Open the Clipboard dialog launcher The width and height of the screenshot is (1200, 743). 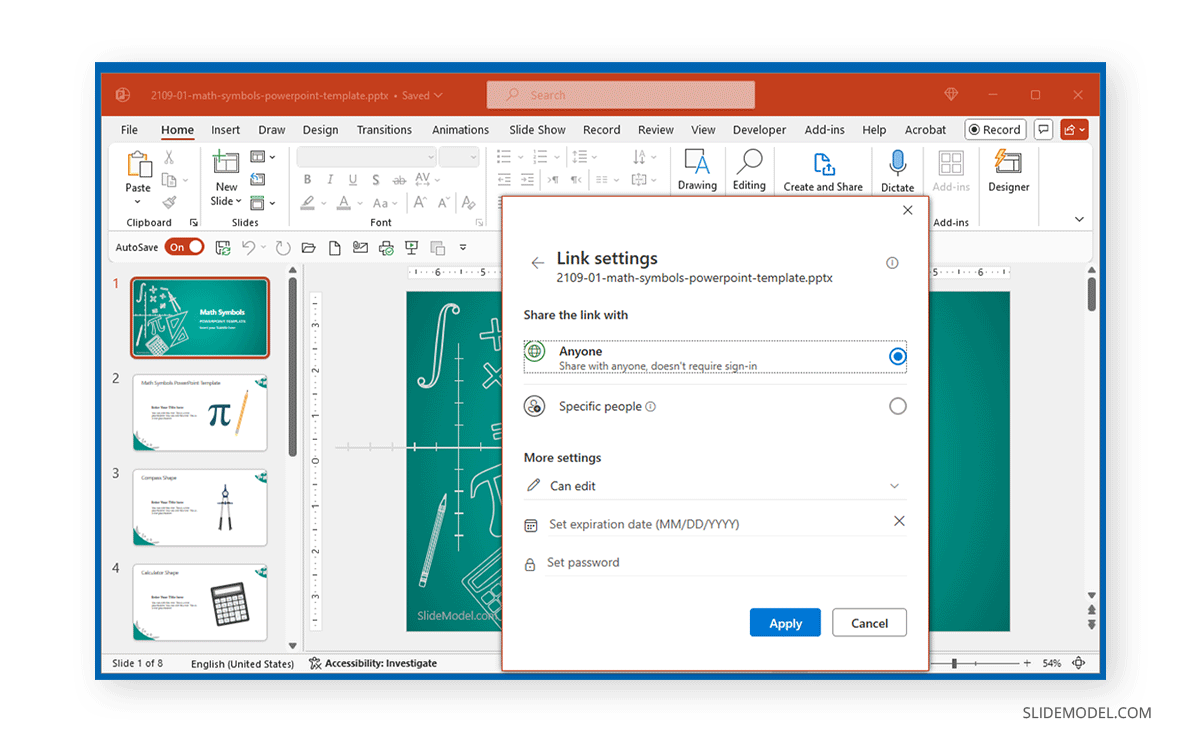click(193, 223)
